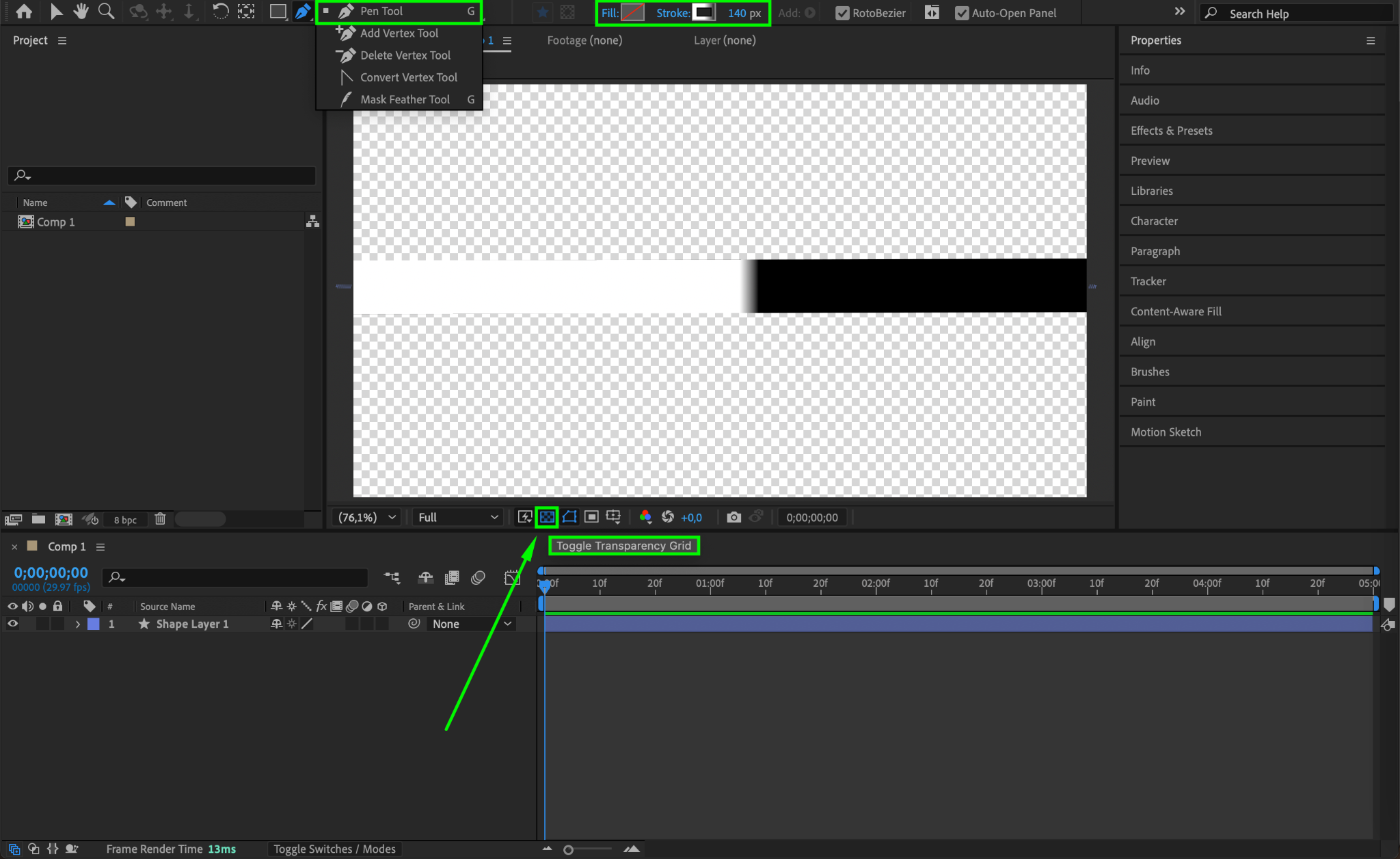Open the Full resolution dropdown
The height and width of the screenshot is (859, 1400).
pyautogui.click(x=457, y=518)
